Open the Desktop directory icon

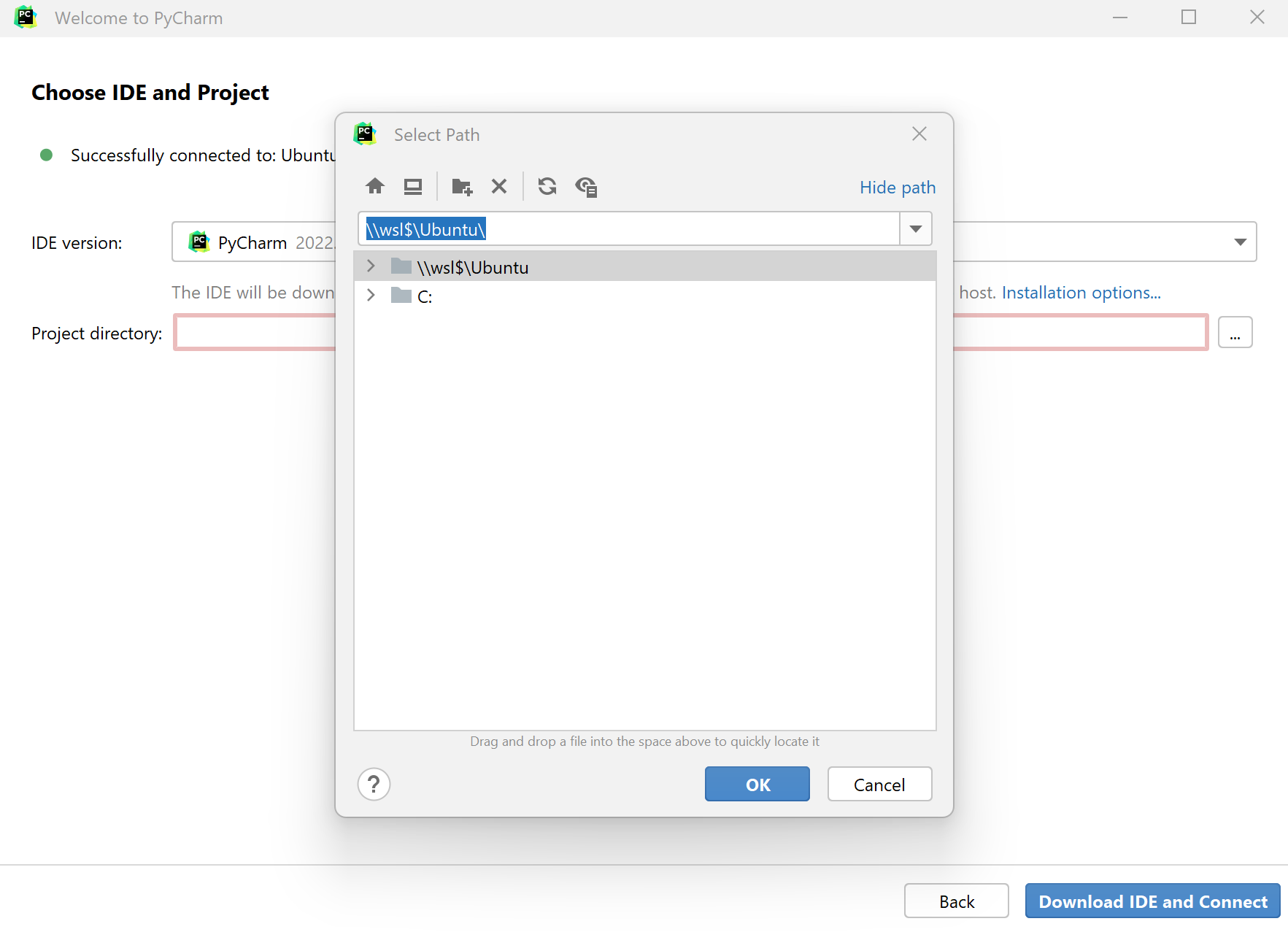[x=412, y=187]
